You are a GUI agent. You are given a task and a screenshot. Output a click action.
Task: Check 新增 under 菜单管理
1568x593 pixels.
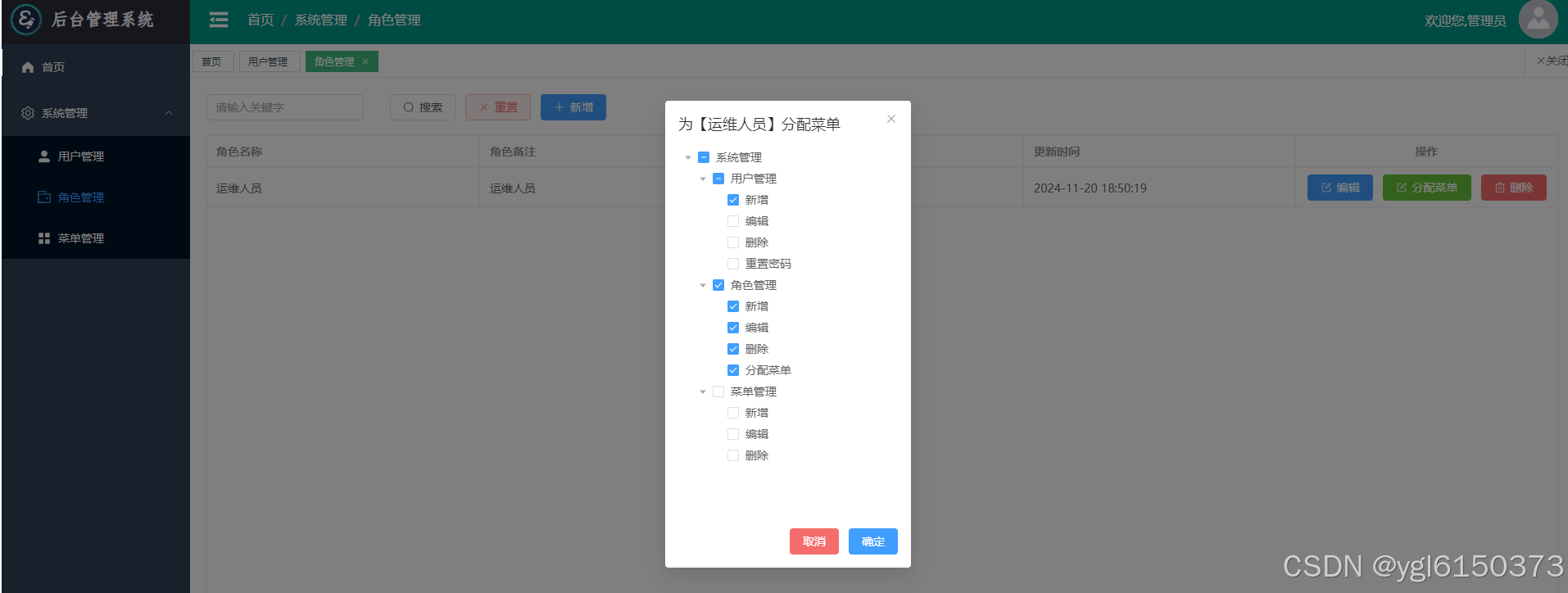tap(733, 413)
